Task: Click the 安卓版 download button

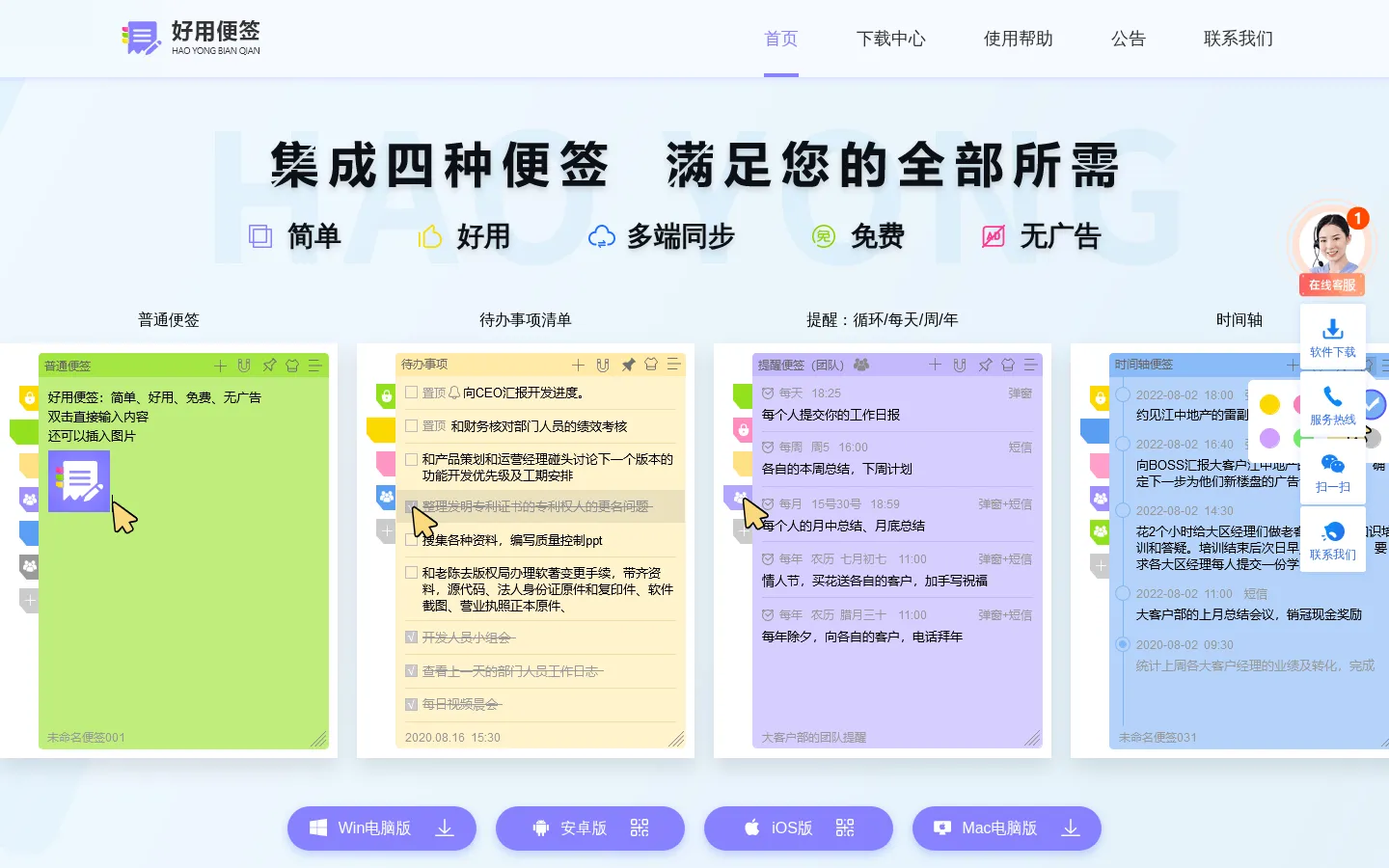Action: click(590, 828)
